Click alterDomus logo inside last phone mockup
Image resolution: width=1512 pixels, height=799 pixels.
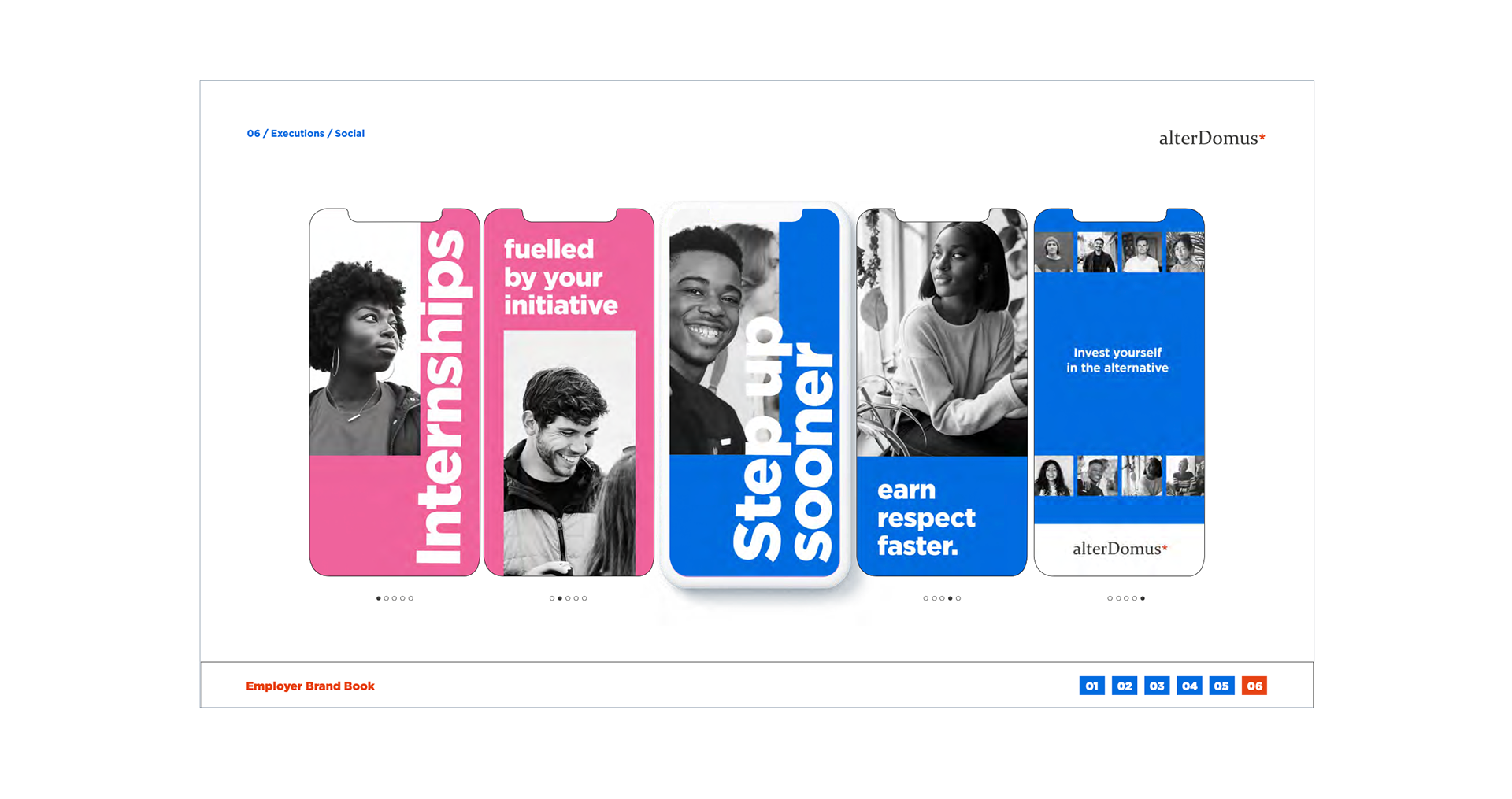[x=1120, y=549]
